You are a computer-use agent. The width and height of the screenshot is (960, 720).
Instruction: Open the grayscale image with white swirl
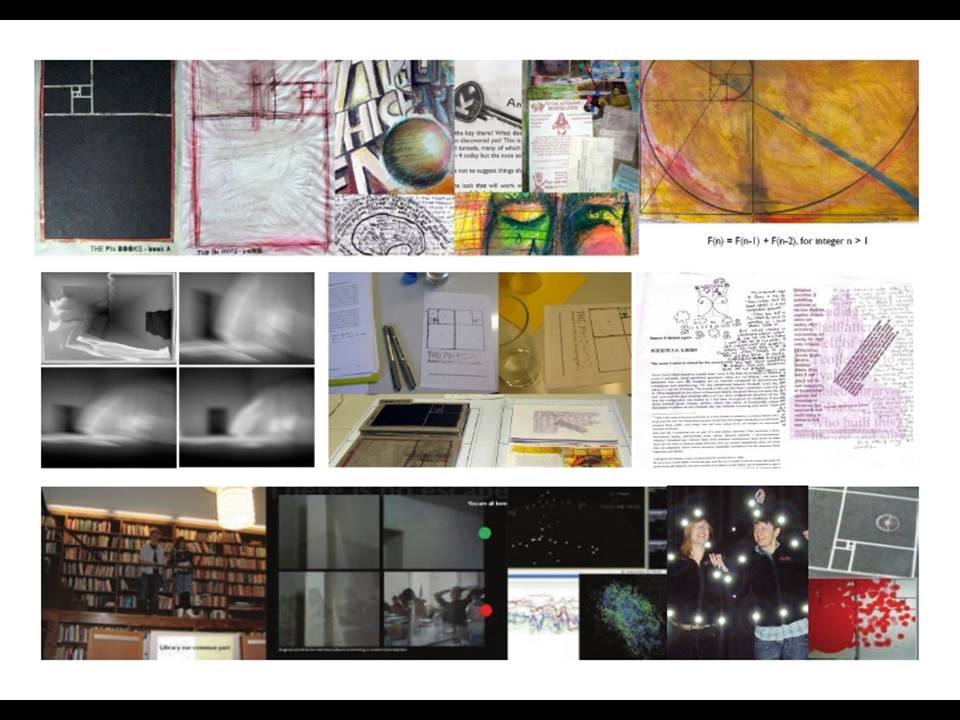(109, 318)
